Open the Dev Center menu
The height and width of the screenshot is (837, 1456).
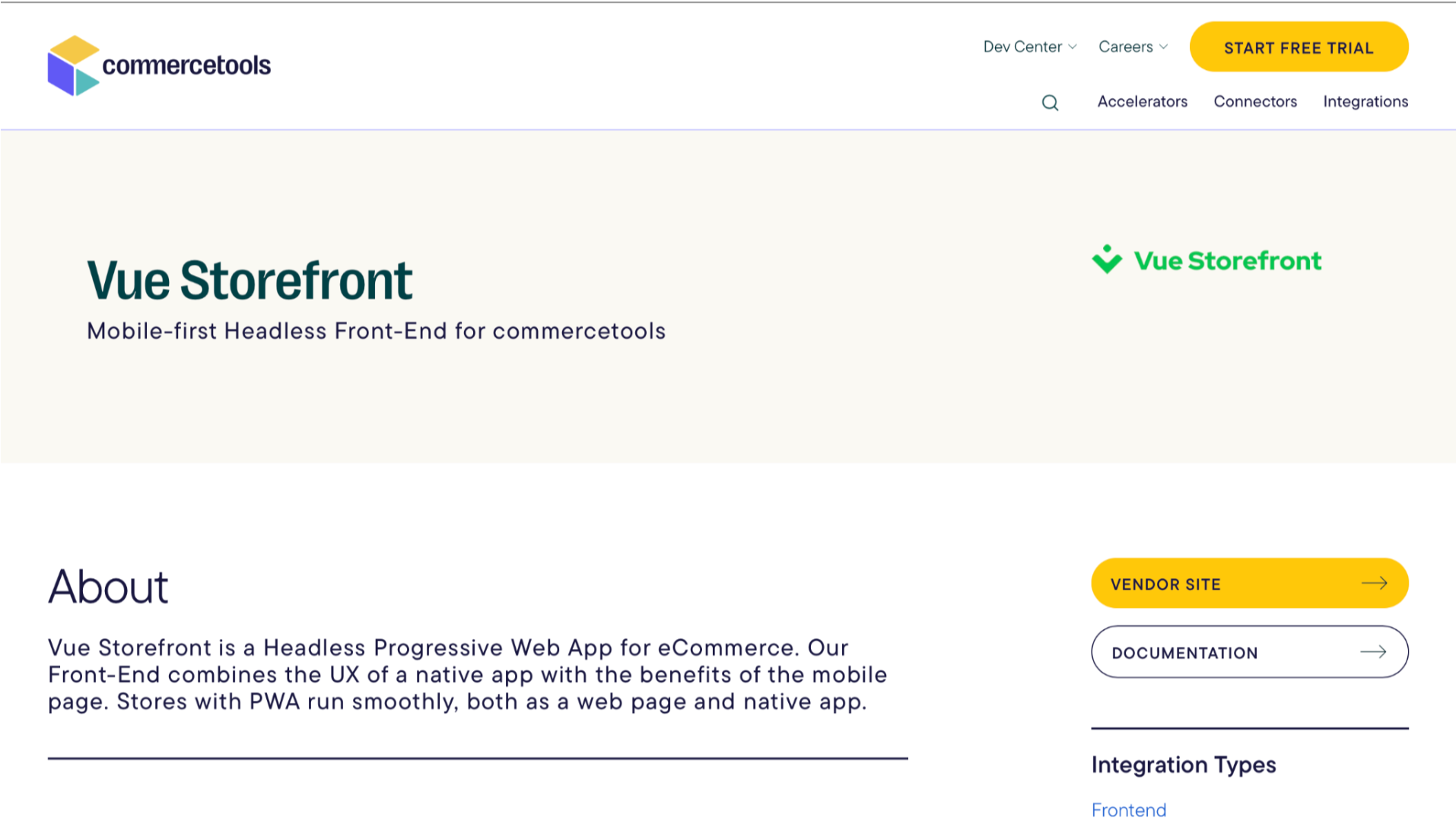tap(1022, 47)
